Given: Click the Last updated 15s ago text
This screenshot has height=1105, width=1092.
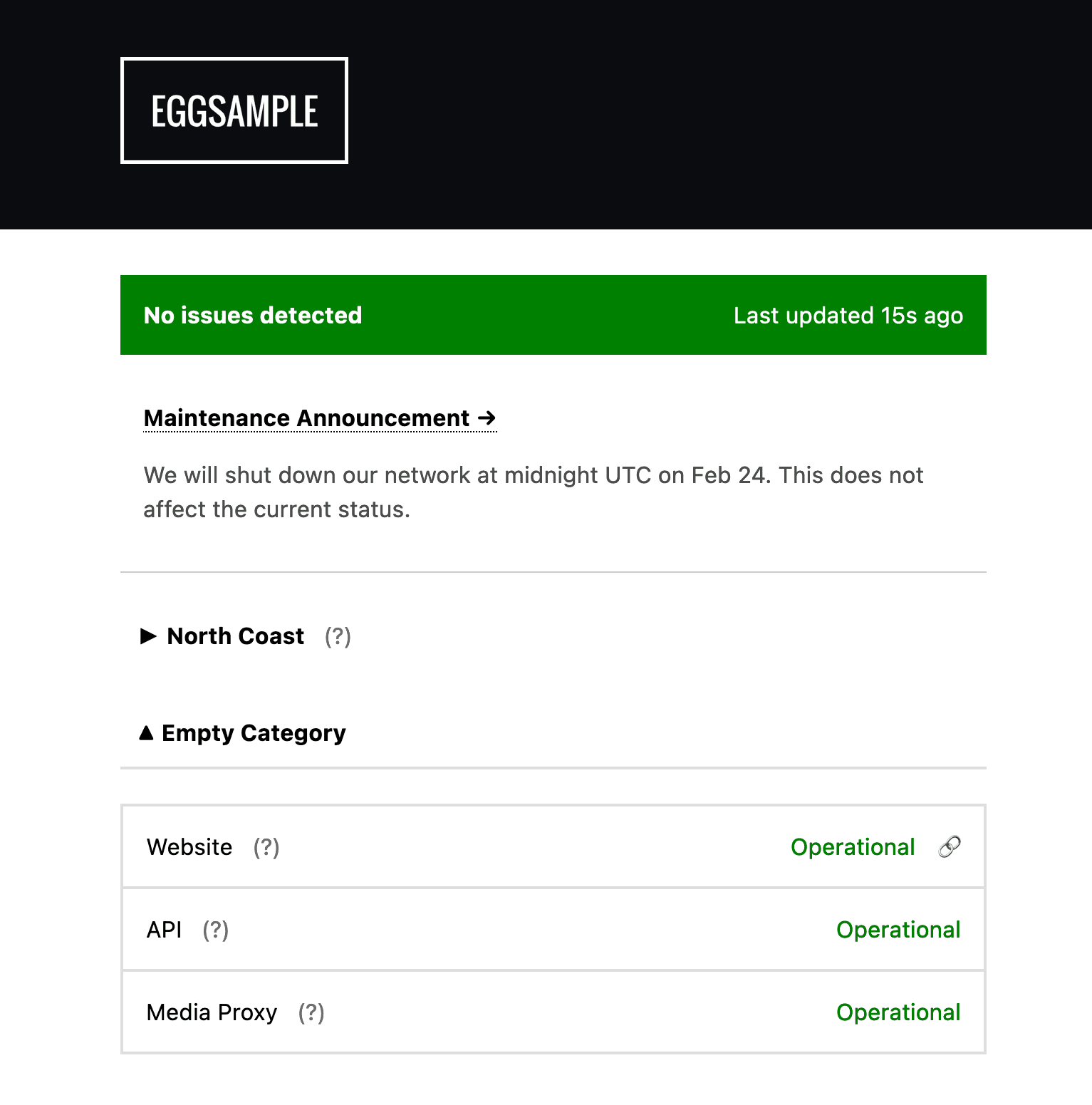Looking at the screenshot, I should (848, 315).
